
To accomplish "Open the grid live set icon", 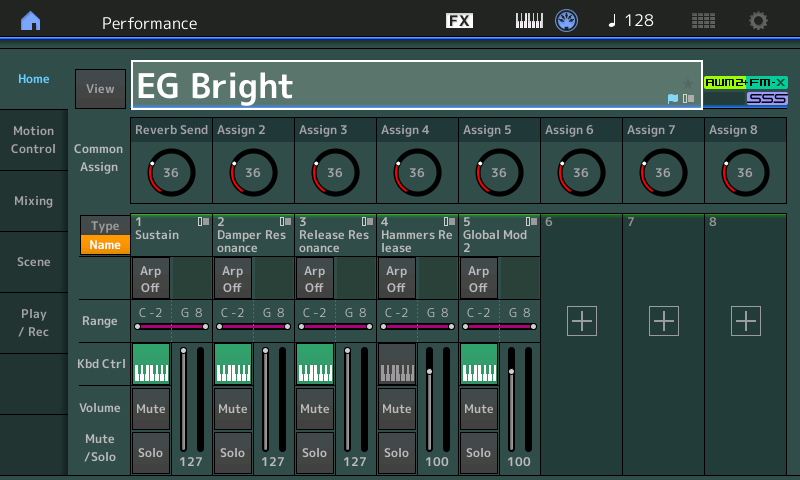I will [x=703, y=21].
